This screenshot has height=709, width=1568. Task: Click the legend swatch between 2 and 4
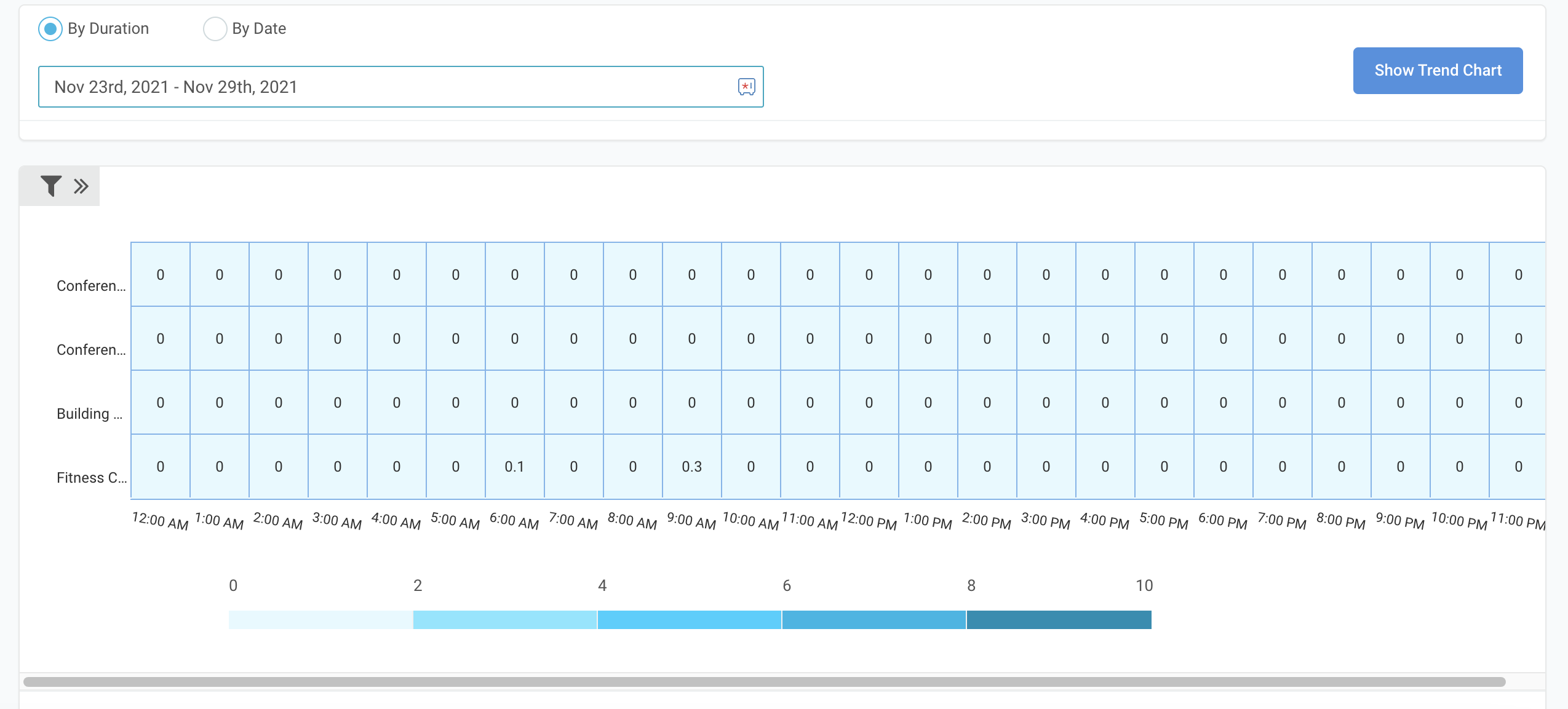[x=504, y=620]
